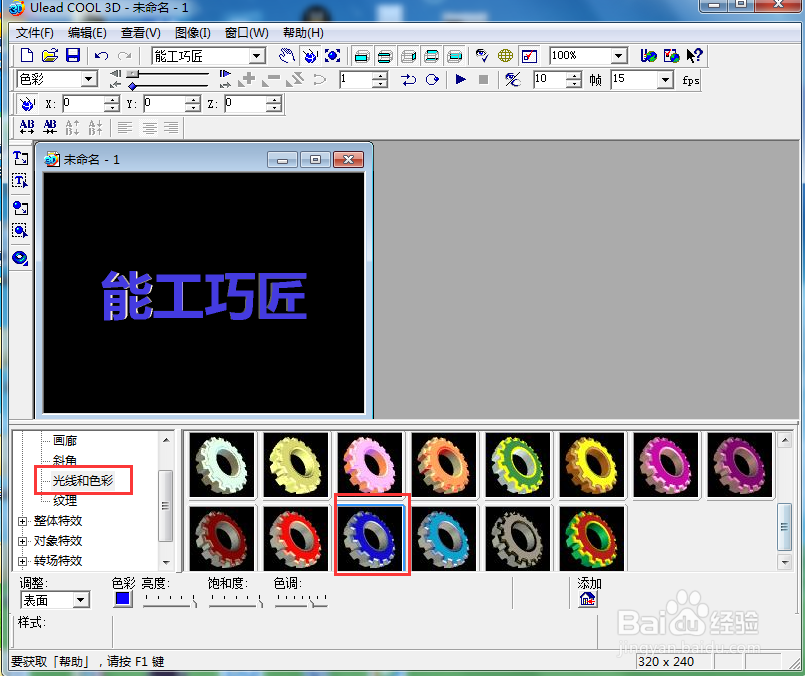Decrease text character spacing
This screenshot has height=676, width=805.
point(50,127)
